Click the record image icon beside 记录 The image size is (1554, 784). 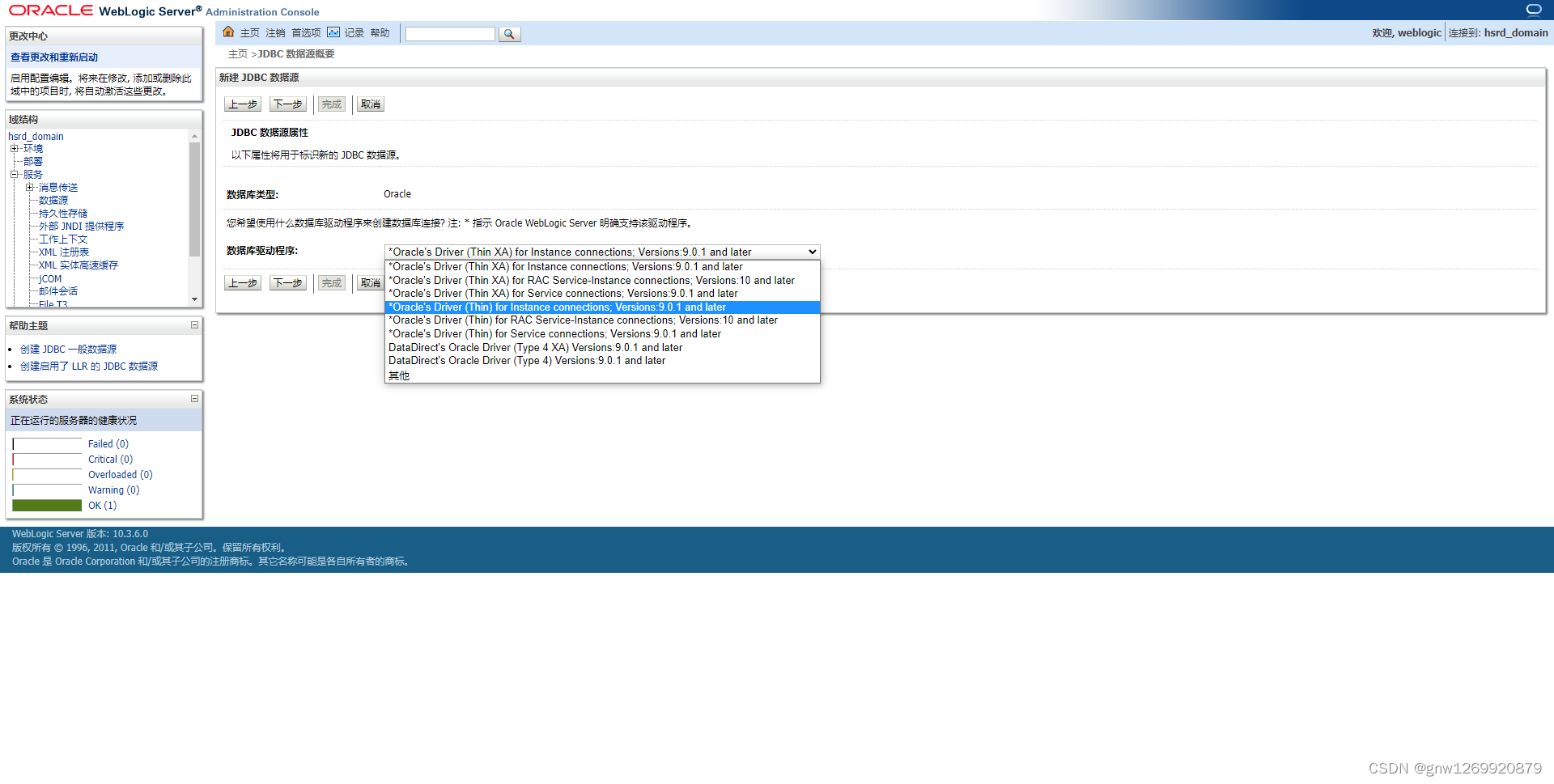pos(333,32)
